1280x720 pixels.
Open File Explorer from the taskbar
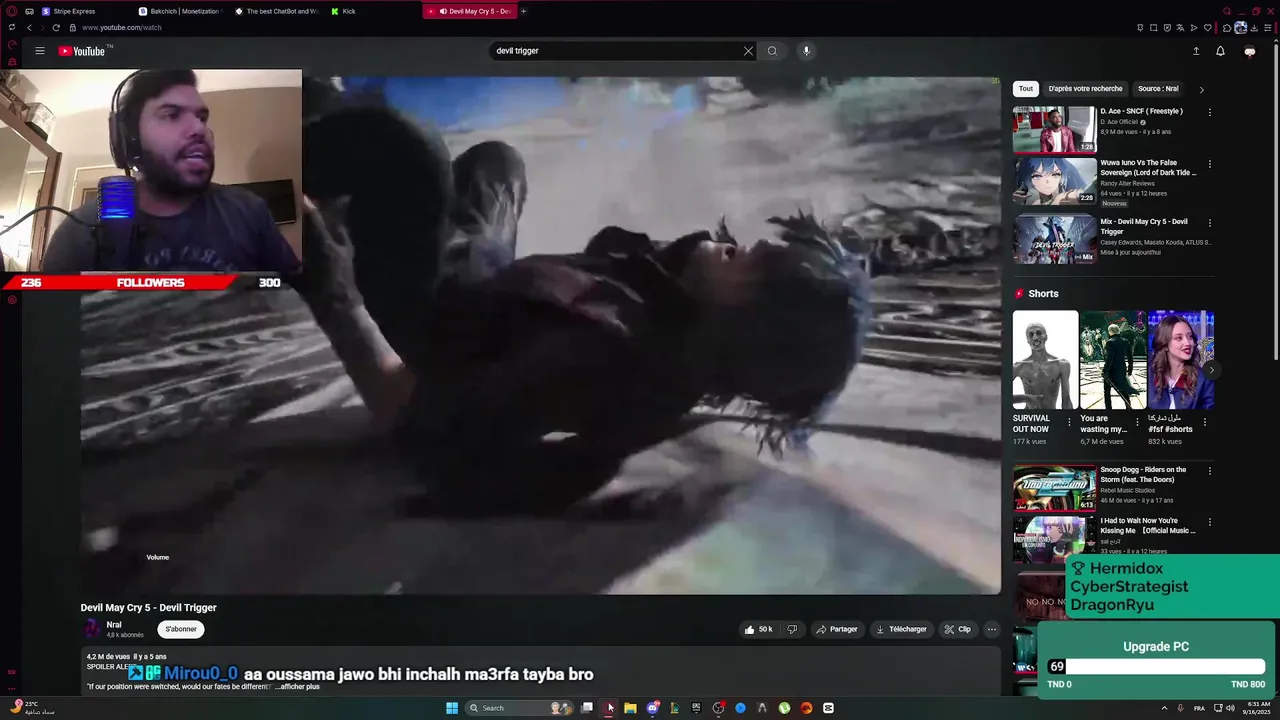630,708
